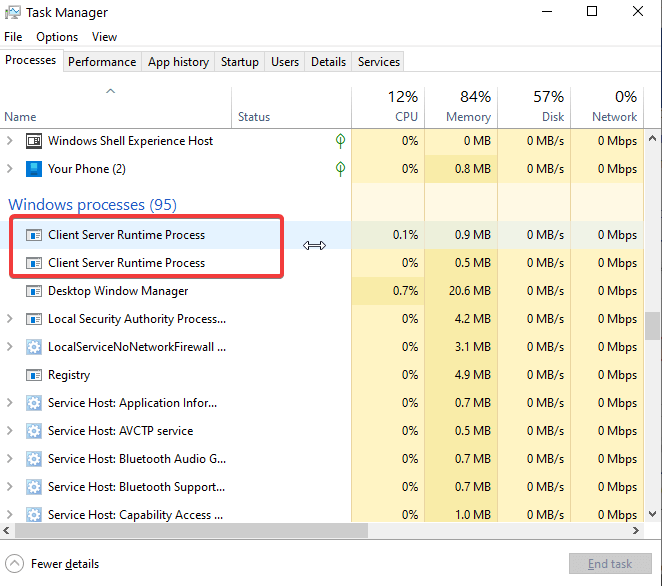Click the horizontal scrollbar thumb
662x586 pixels.
[x=191, y=530]
